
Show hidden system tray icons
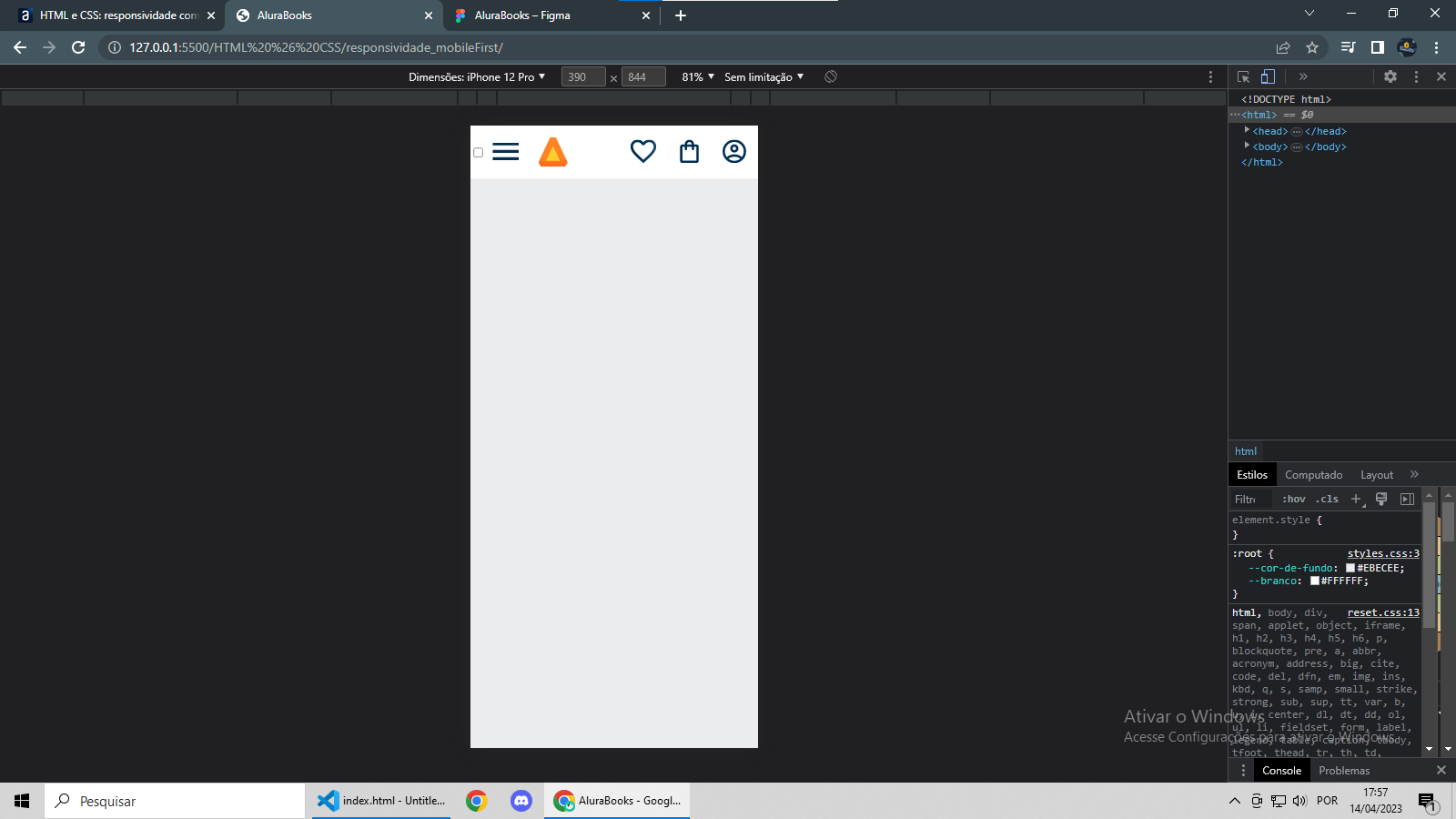point(1234,801)
